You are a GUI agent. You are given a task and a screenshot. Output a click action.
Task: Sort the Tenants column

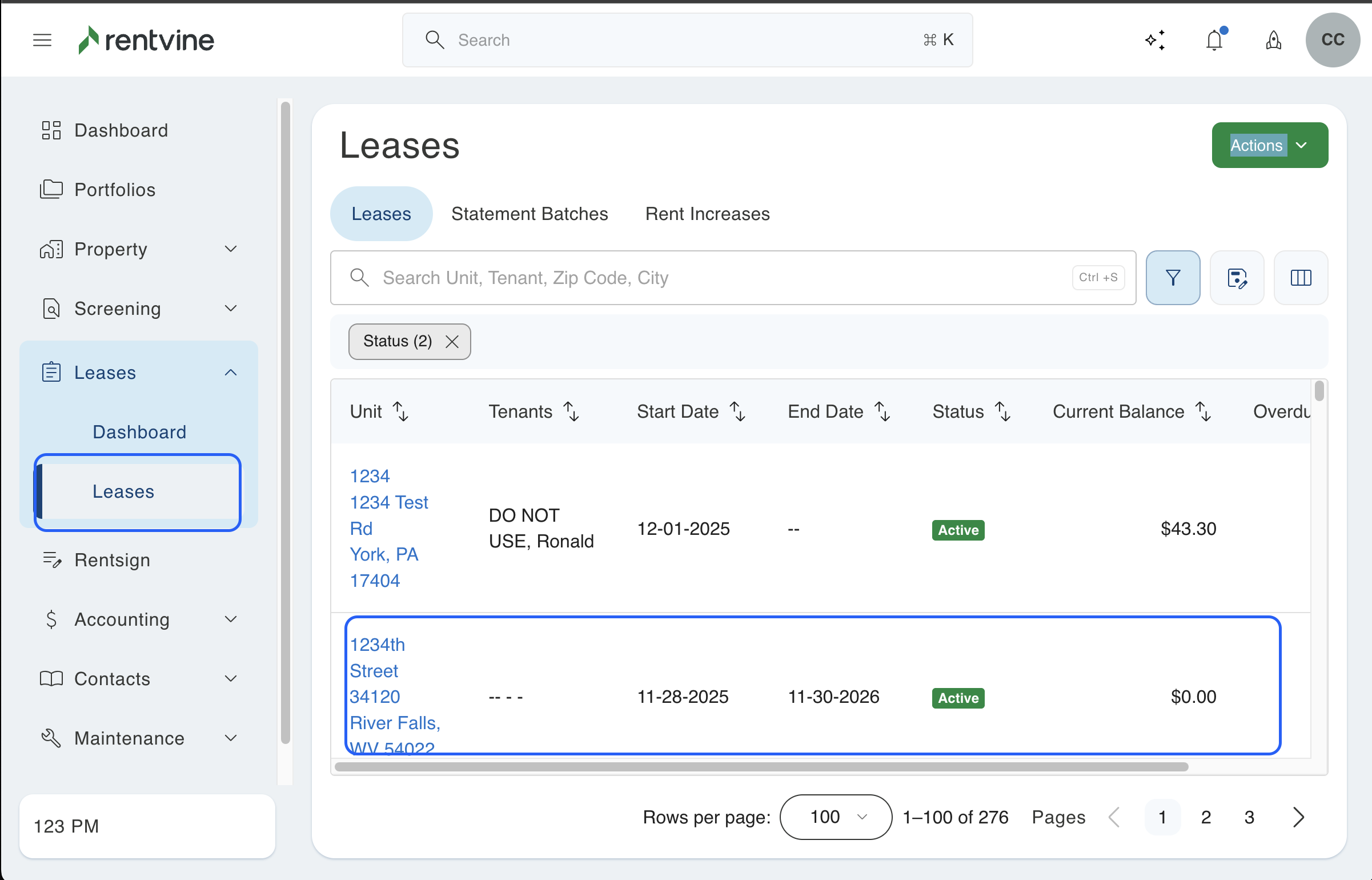coord(571,411)
